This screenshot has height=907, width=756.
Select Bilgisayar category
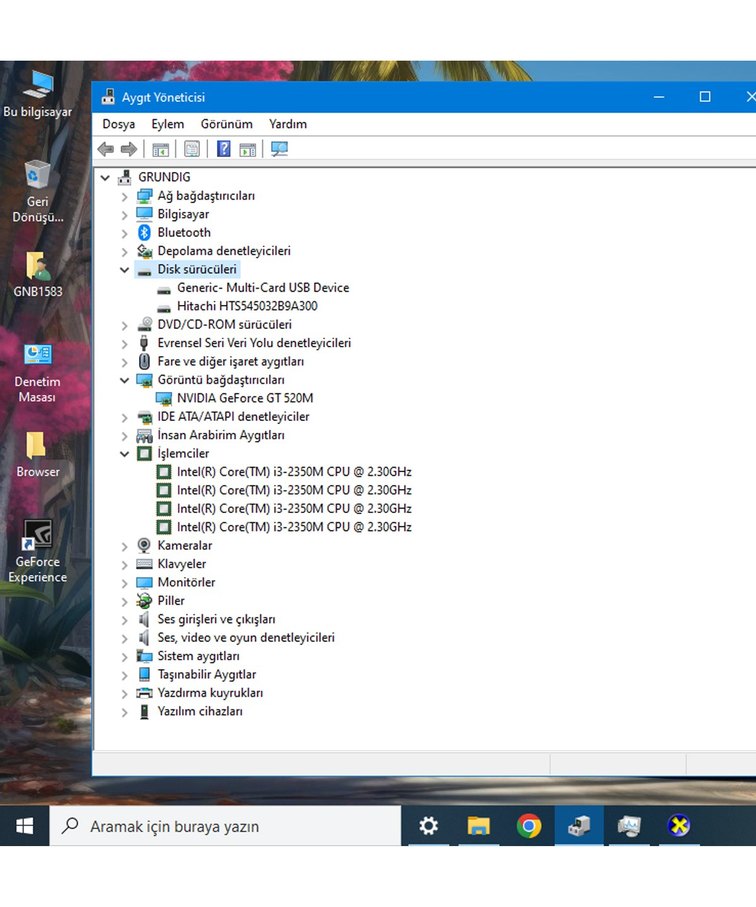coord(183,214)
